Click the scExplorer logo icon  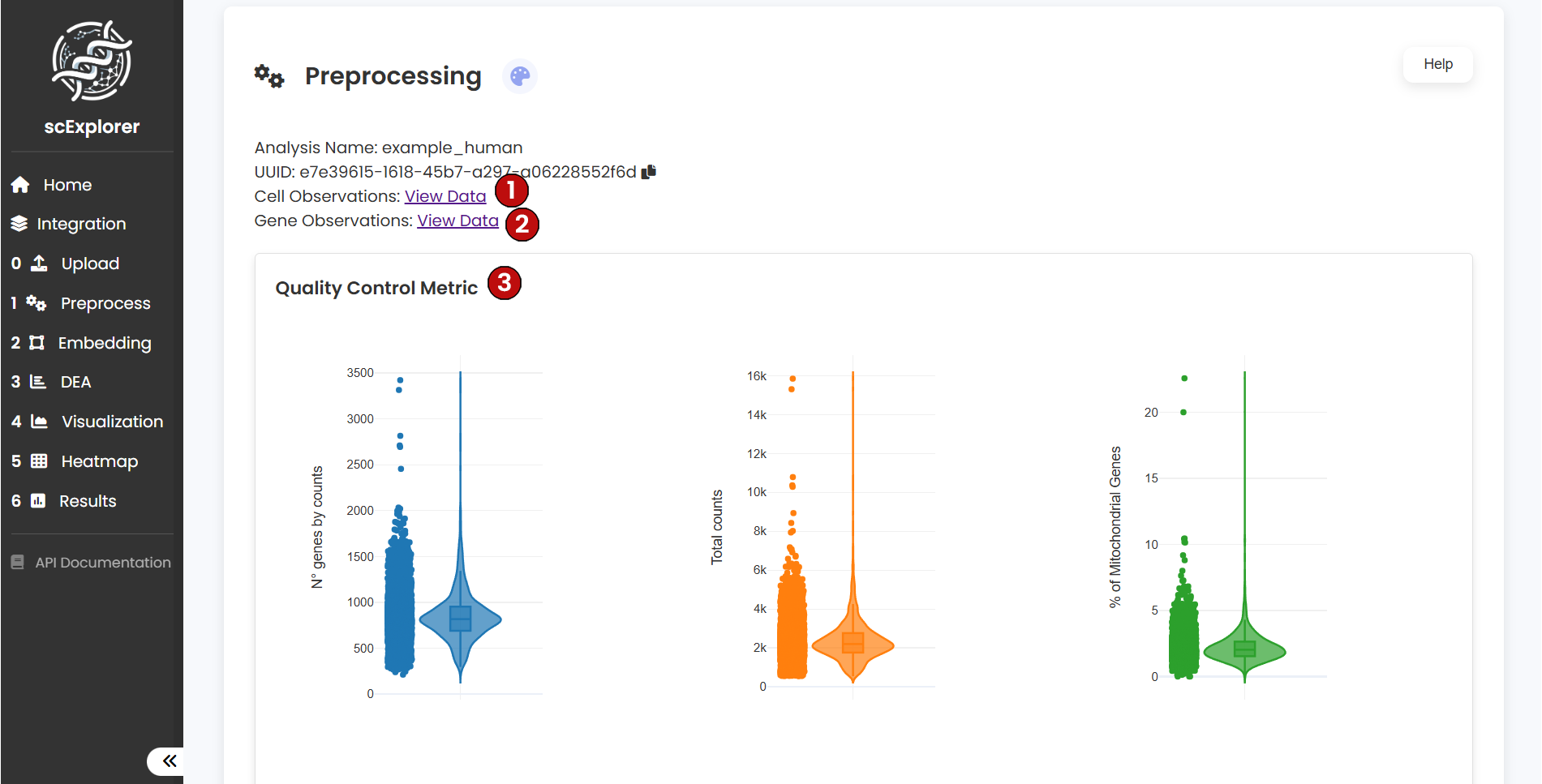pos(92,61)
